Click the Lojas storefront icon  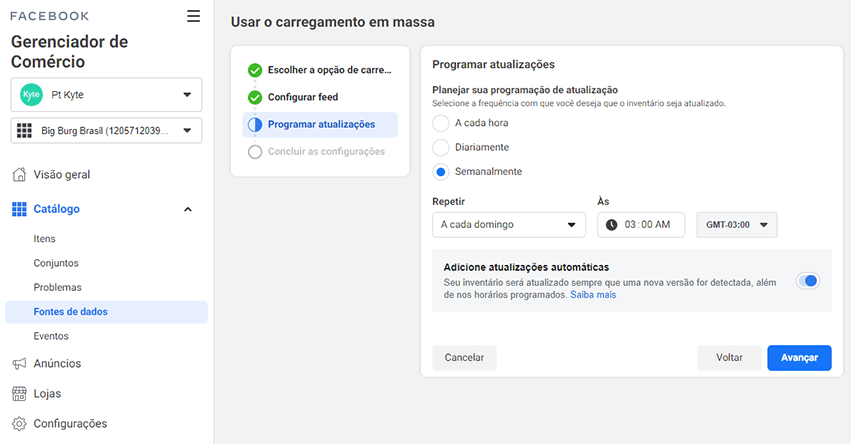click(19, 394)
